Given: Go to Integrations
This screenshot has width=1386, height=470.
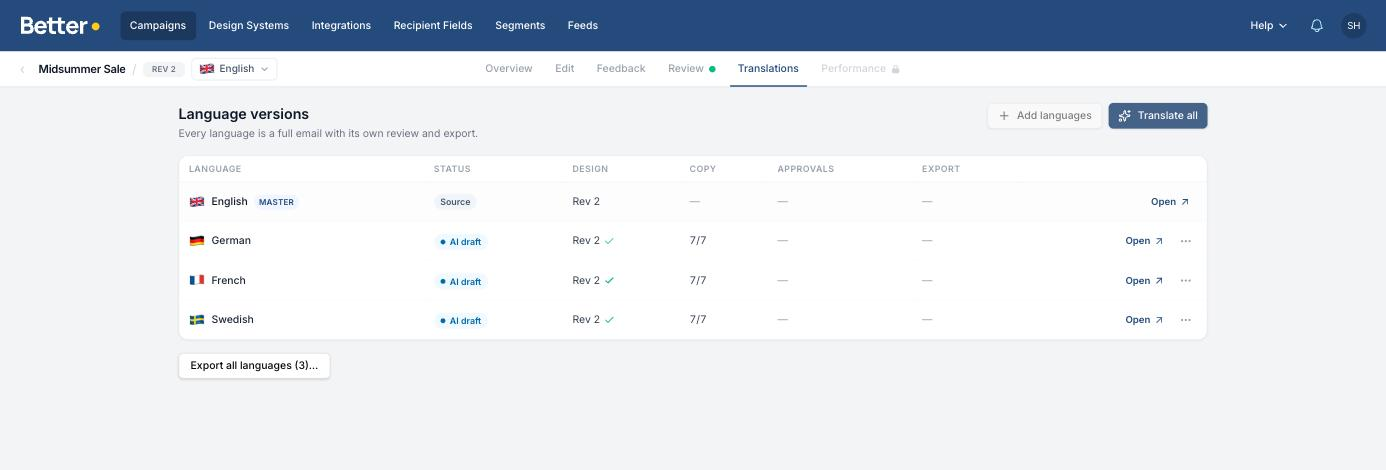Looking at the screenshot, I should (x=341, y=26).
